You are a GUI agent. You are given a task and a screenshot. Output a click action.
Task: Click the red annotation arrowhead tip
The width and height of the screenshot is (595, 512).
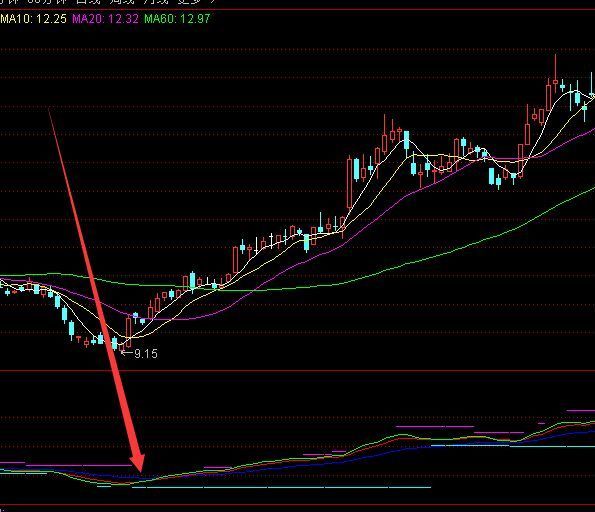pos(141,471)
